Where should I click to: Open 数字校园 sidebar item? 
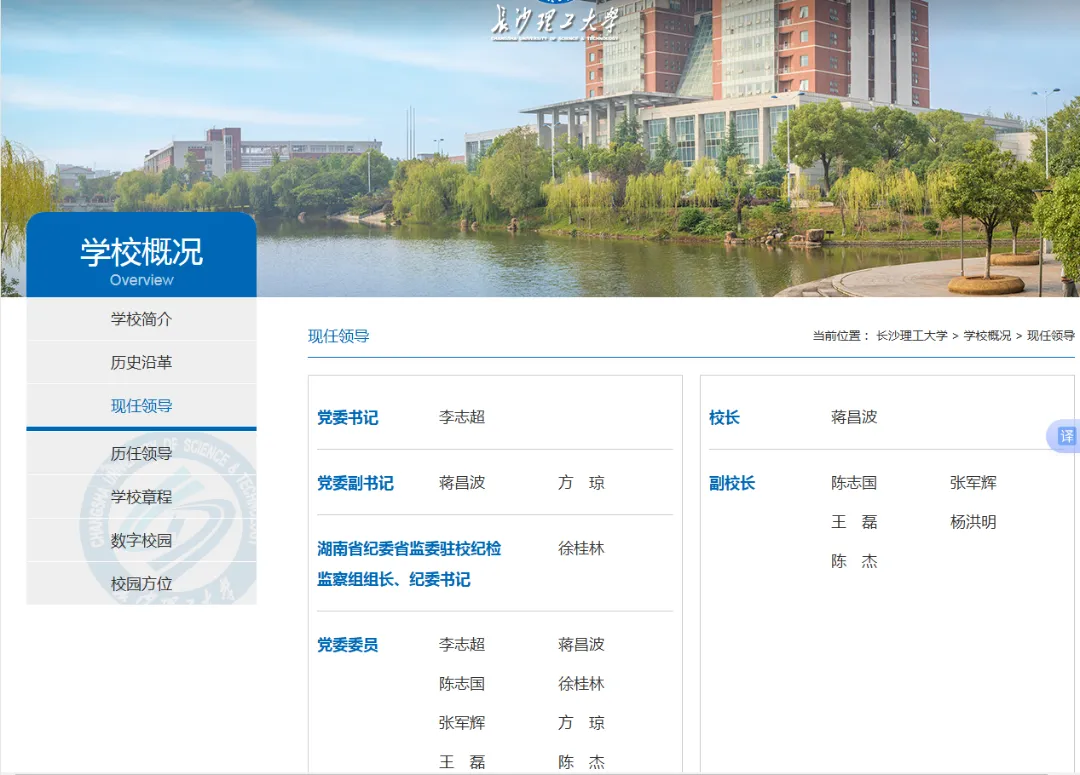141,541
